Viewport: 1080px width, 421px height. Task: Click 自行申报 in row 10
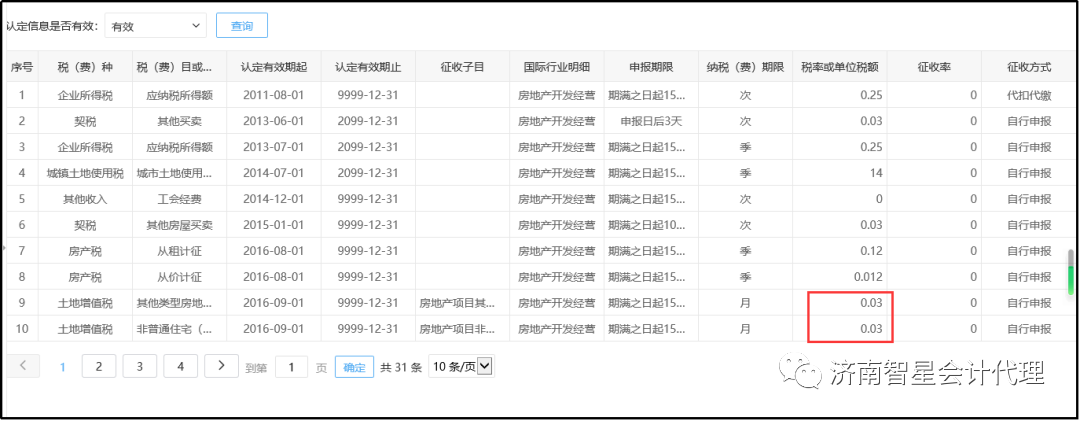click(1029, 329)
